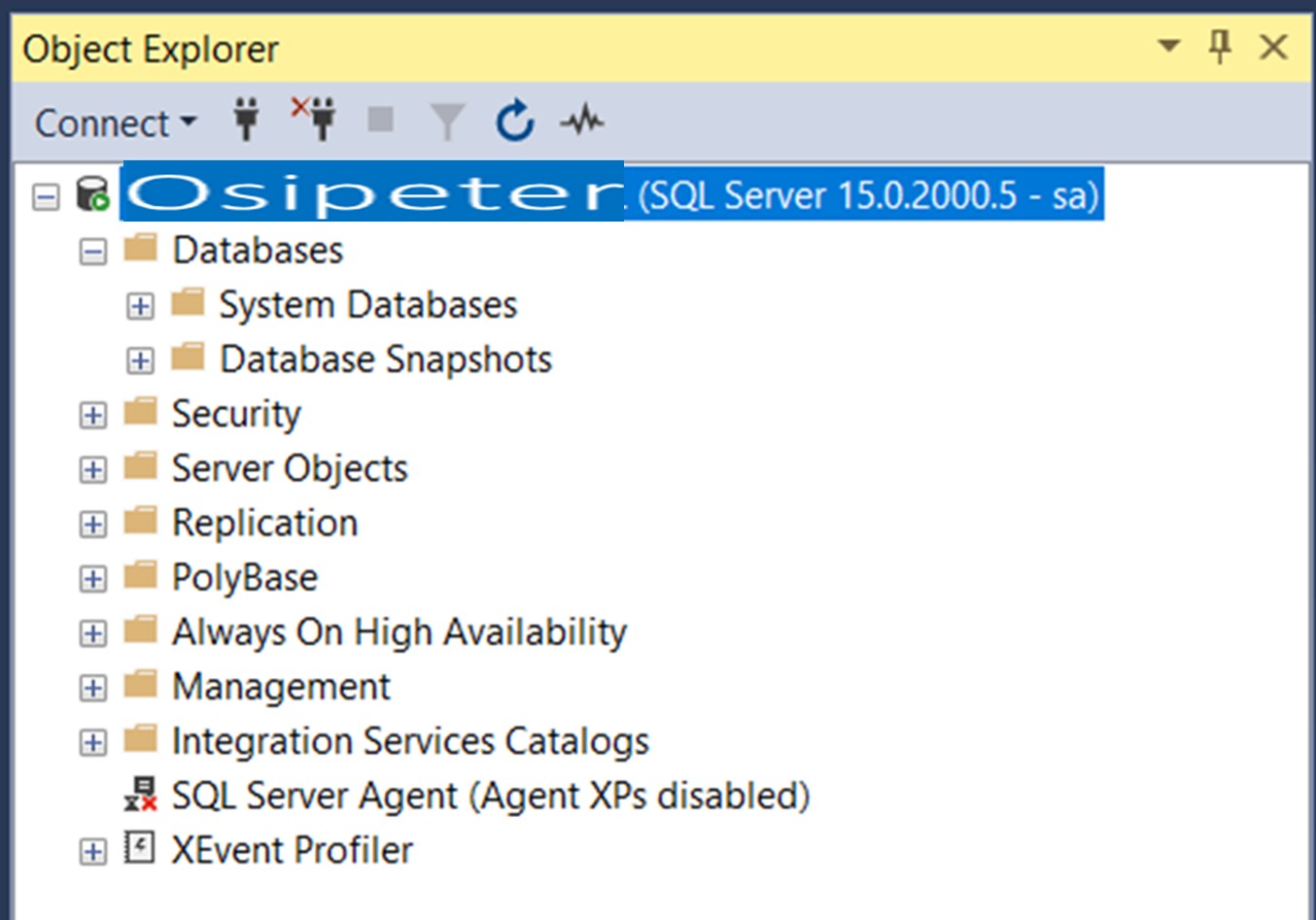Viewport: 1316px width, 920px height.
Task: Click the Security folder icon
Action: [x=141, y=411]
